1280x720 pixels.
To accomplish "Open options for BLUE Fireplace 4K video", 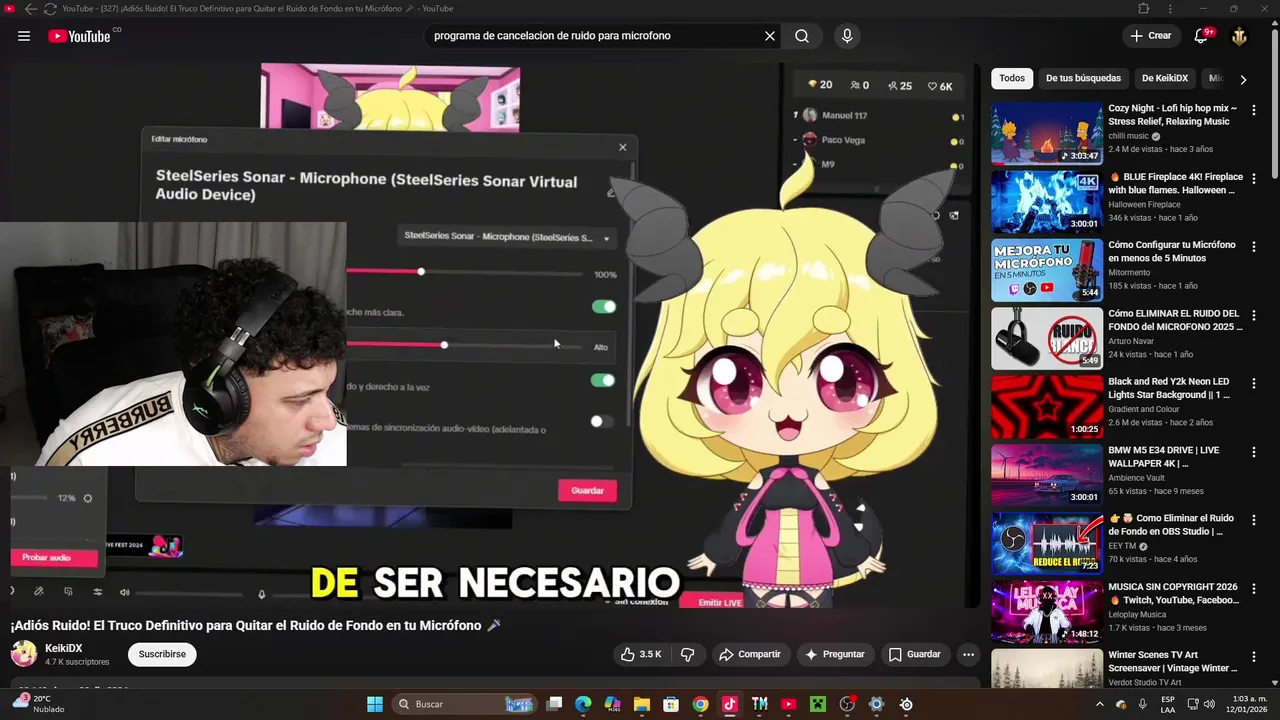I will point(1254,178).
